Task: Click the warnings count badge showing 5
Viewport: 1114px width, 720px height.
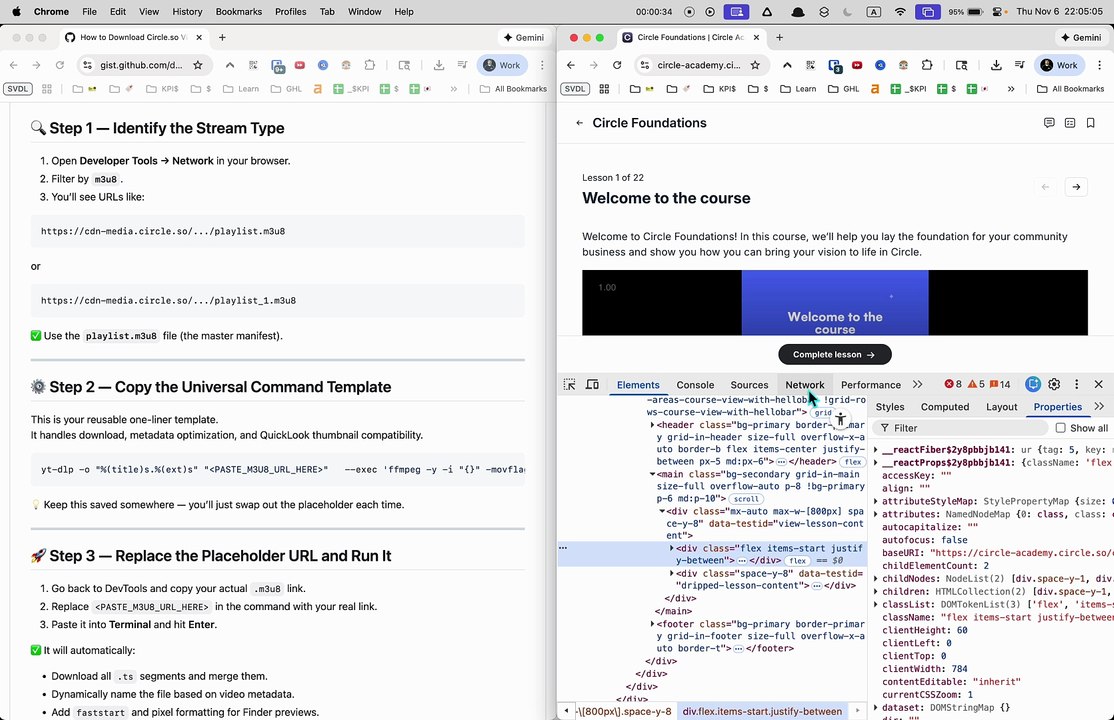Action: 976,385
